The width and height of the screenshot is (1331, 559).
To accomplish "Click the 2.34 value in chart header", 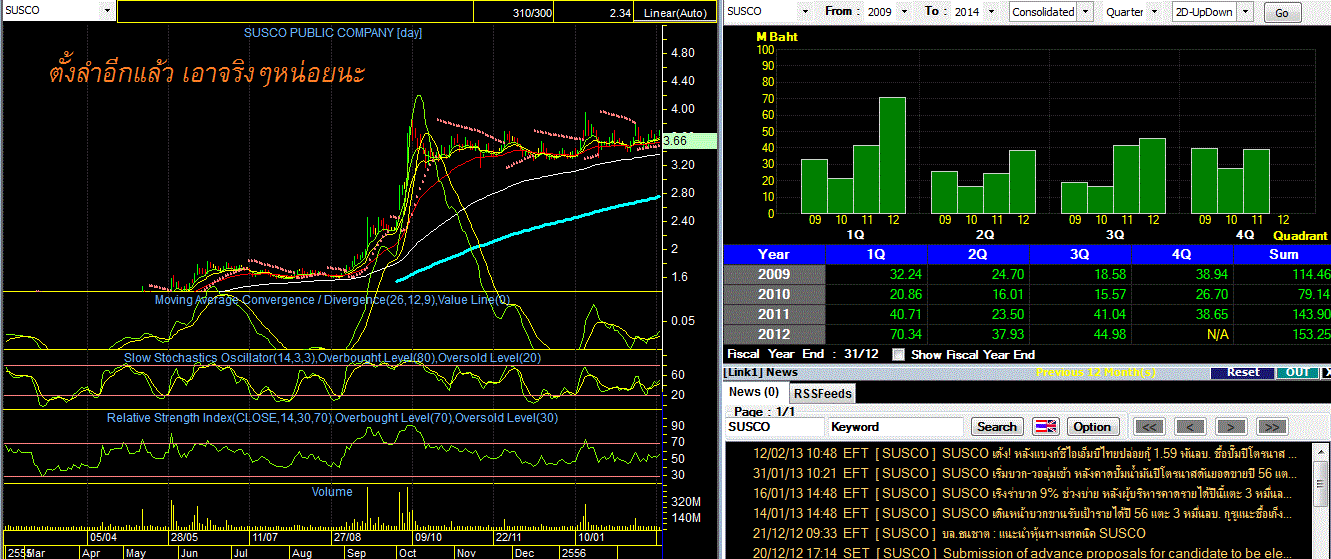I will click(x=620, y=13).
